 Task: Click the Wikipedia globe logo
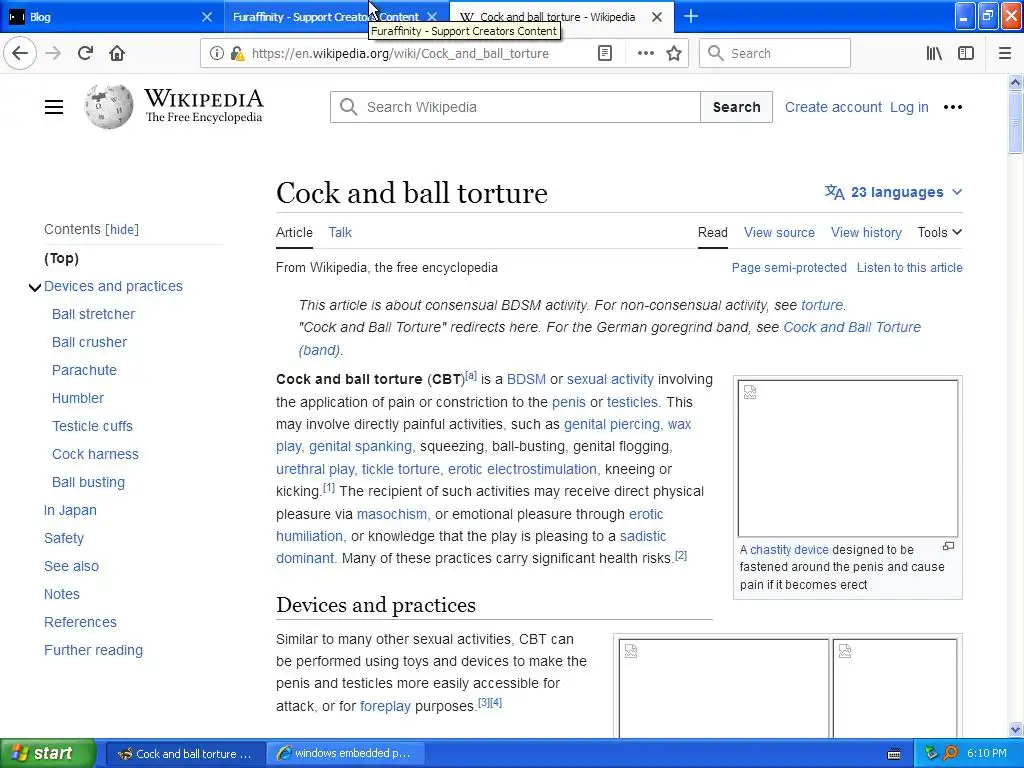[x=108, y=106]
